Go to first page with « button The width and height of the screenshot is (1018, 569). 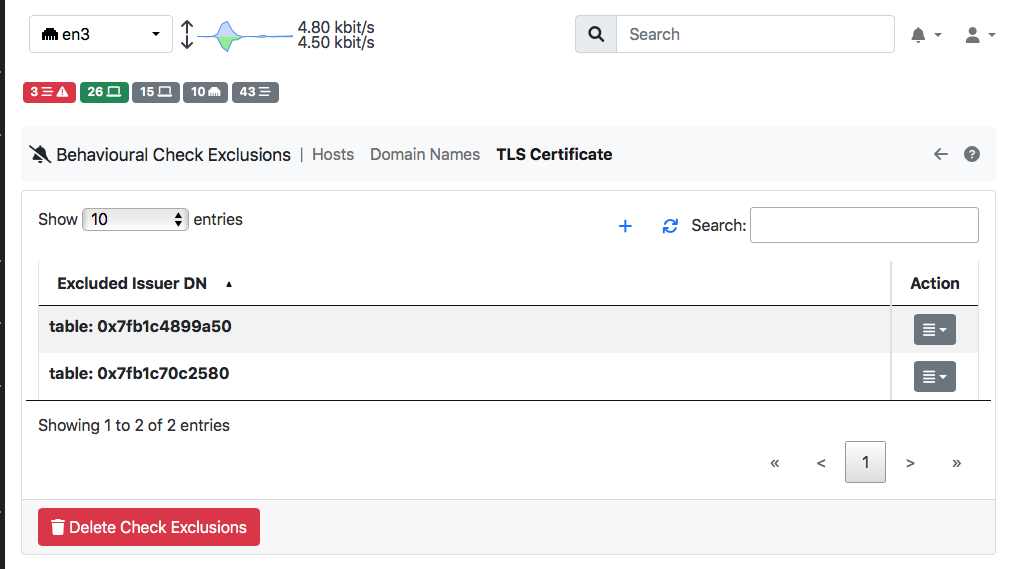tap(775, 462)
